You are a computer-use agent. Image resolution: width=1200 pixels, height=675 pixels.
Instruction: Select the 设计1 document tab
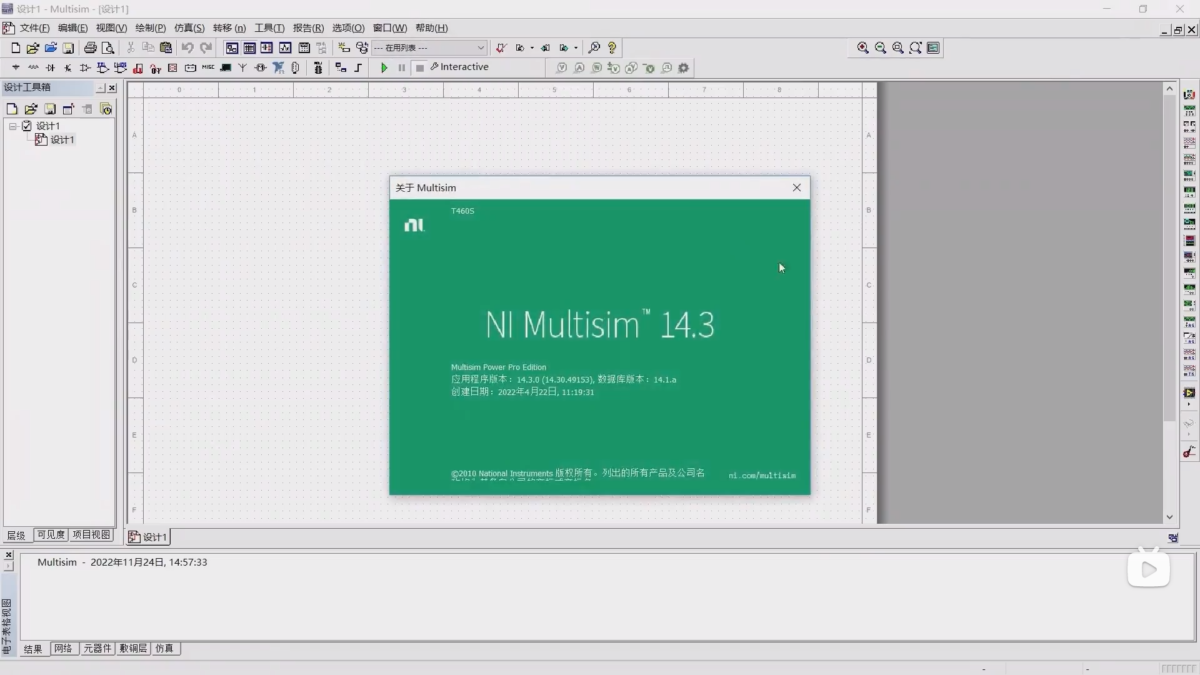point(148,537)
